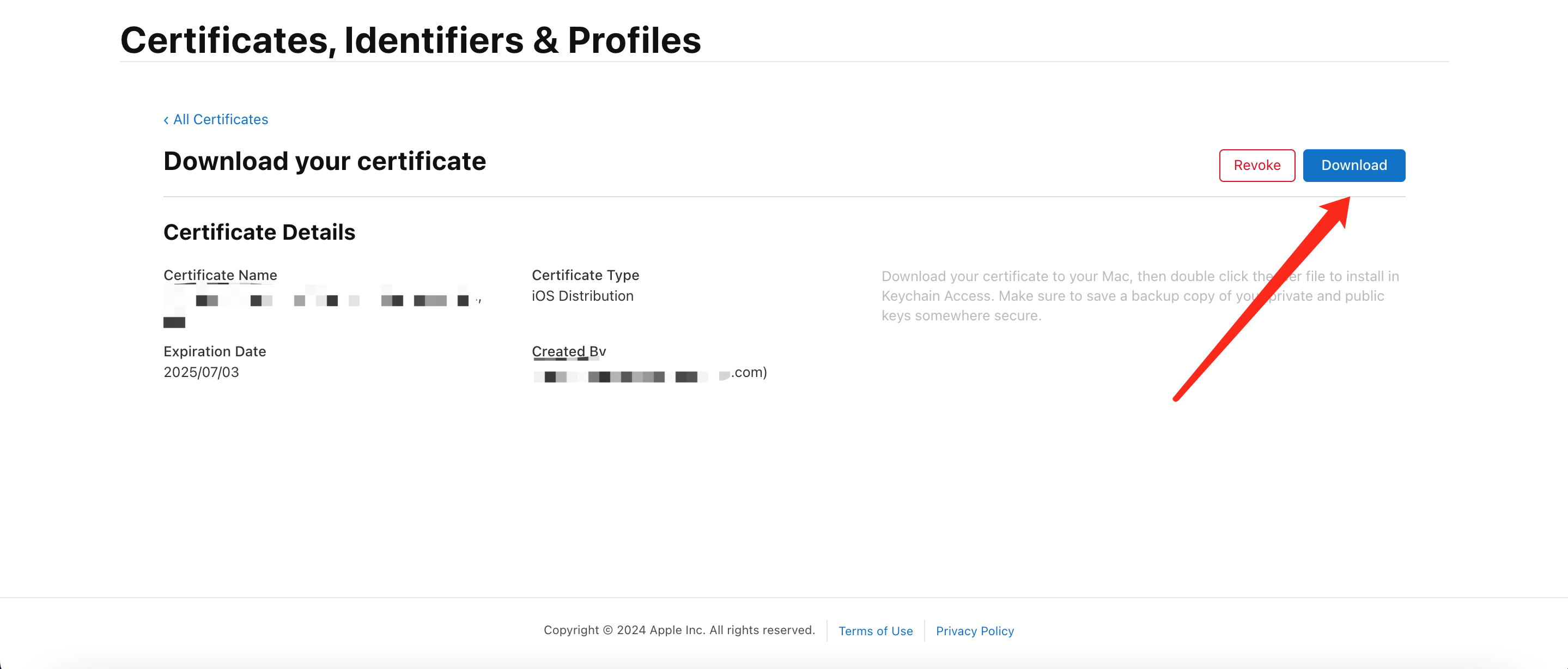Select the Expiration Date label
The height and width of the screenshot is (669, 1568).
coord(214,351)
